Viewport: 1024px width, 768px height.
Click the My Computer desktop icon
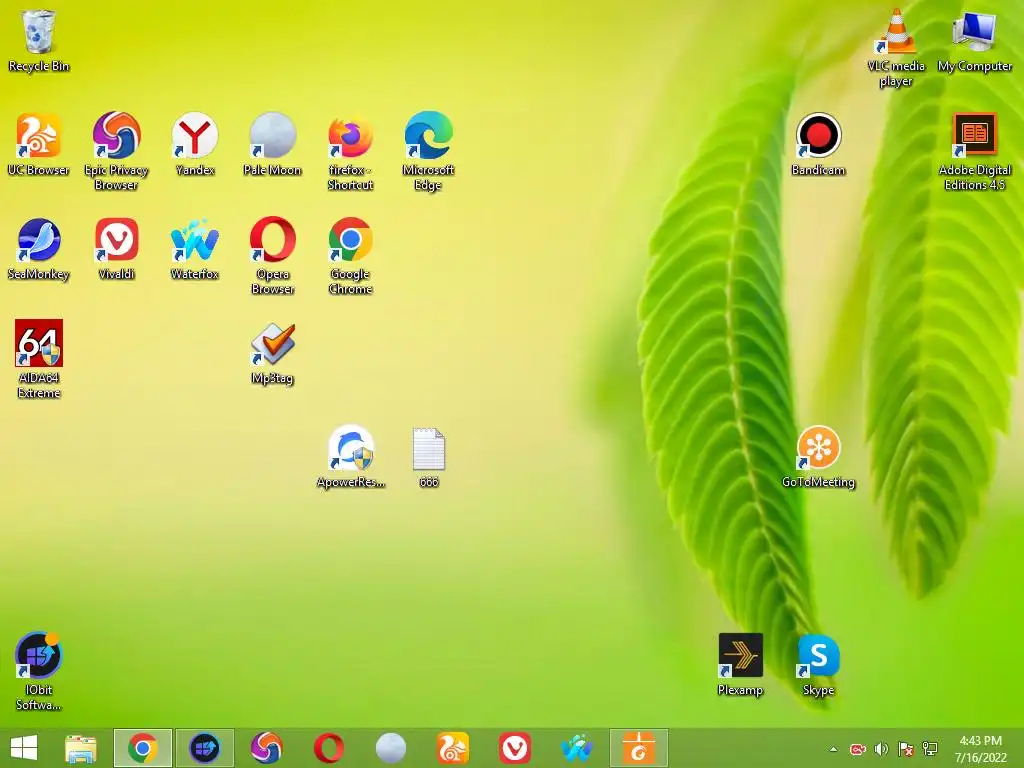coord(974,40)
